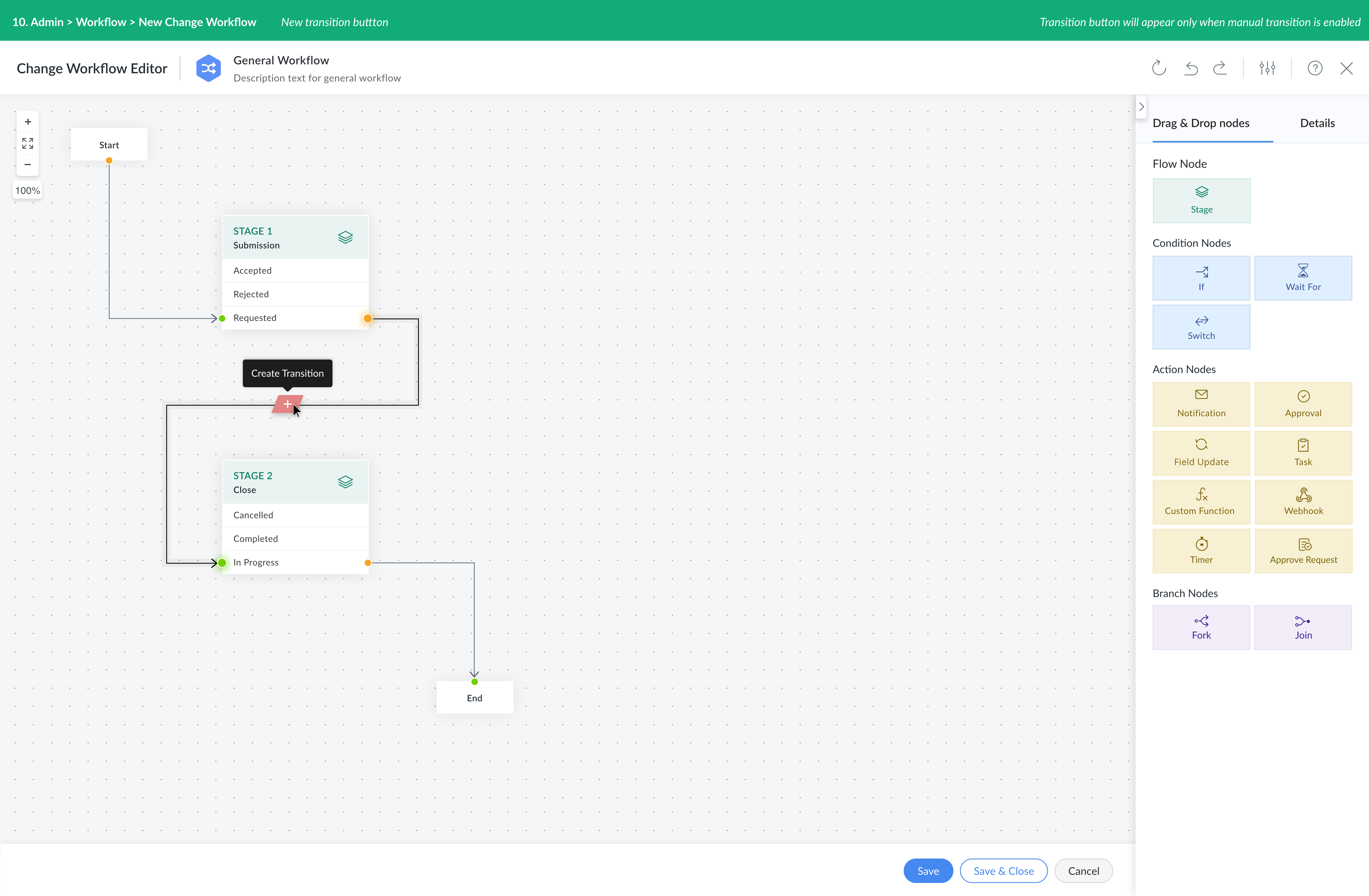Click the refresh icon in the header
This screenshot has height=896, width=1369.
click(x=1159, y=68)
